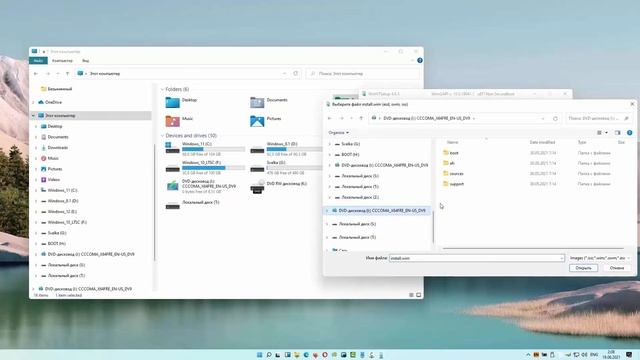
Task: Open recent locations dropdown in Explorer window
Action: click(58, 73)
